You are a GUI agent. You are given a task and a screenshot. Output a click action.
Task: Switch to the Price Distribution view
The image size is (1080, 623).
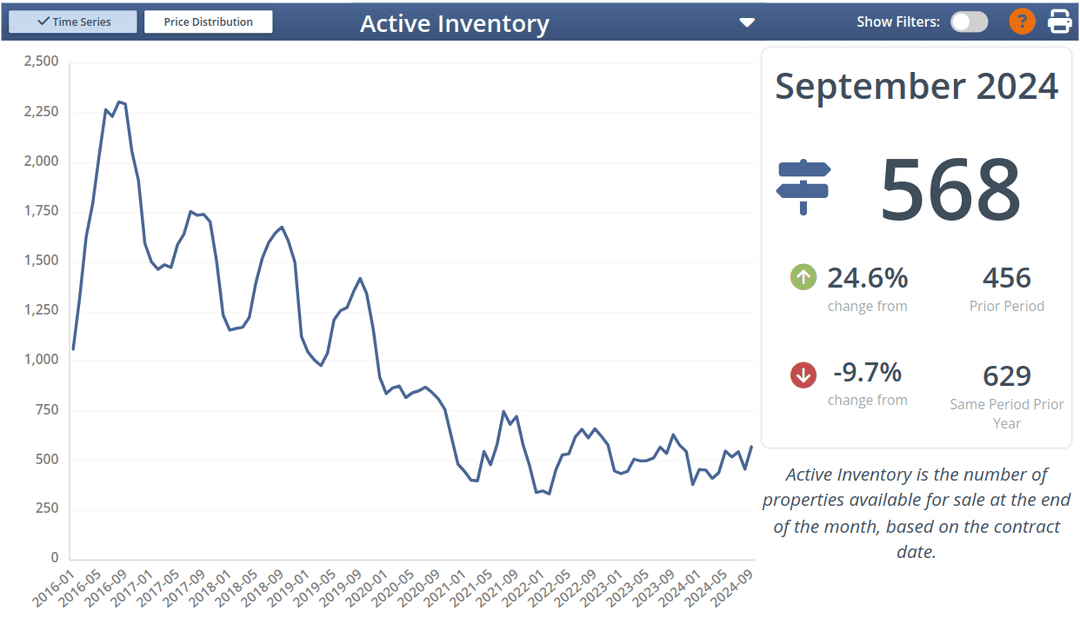click(208, 20)
